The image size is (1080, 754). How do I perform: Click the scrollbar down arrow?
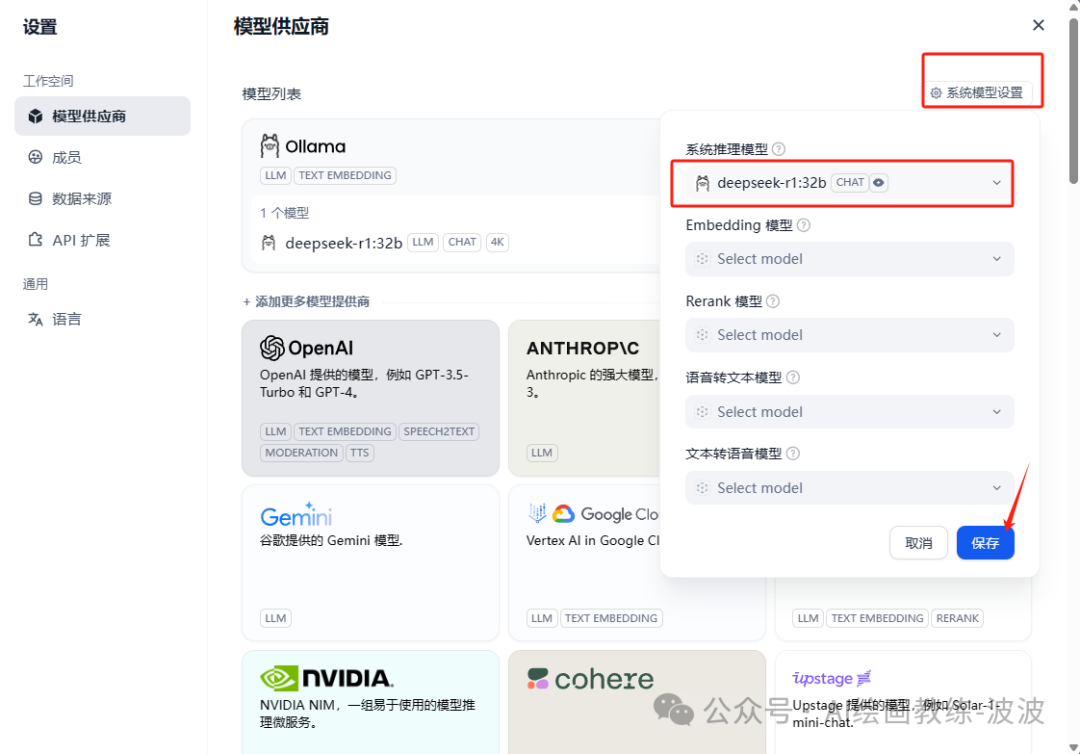(x=1073, y=747)
